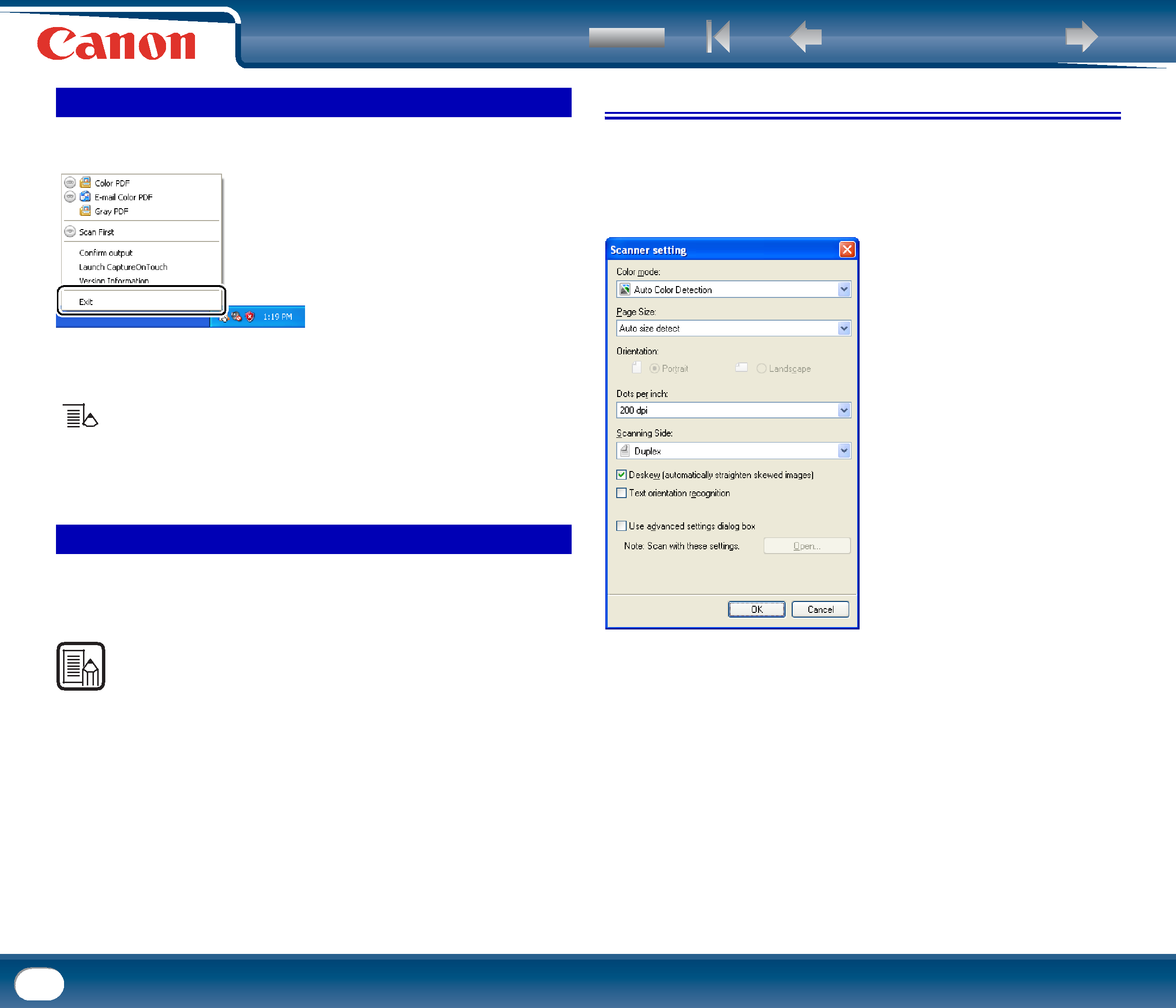Close the Scanner setting dialog

pos(847,250)
